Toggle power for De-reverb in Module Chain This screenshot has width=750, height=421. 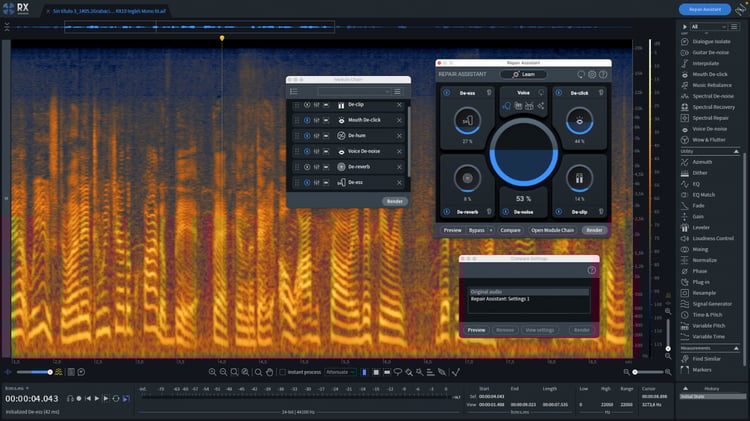pyautogui.click(x=307, y=167)
